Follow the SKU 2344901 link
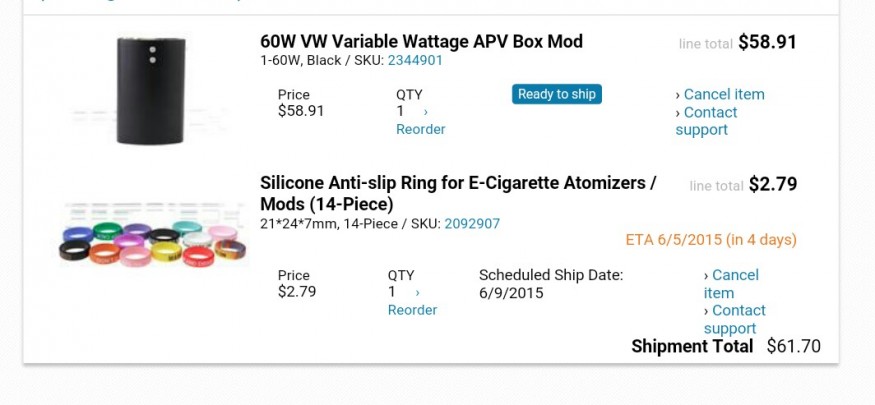This screenshot has width=875, height=405. click(x=415, y=60)
